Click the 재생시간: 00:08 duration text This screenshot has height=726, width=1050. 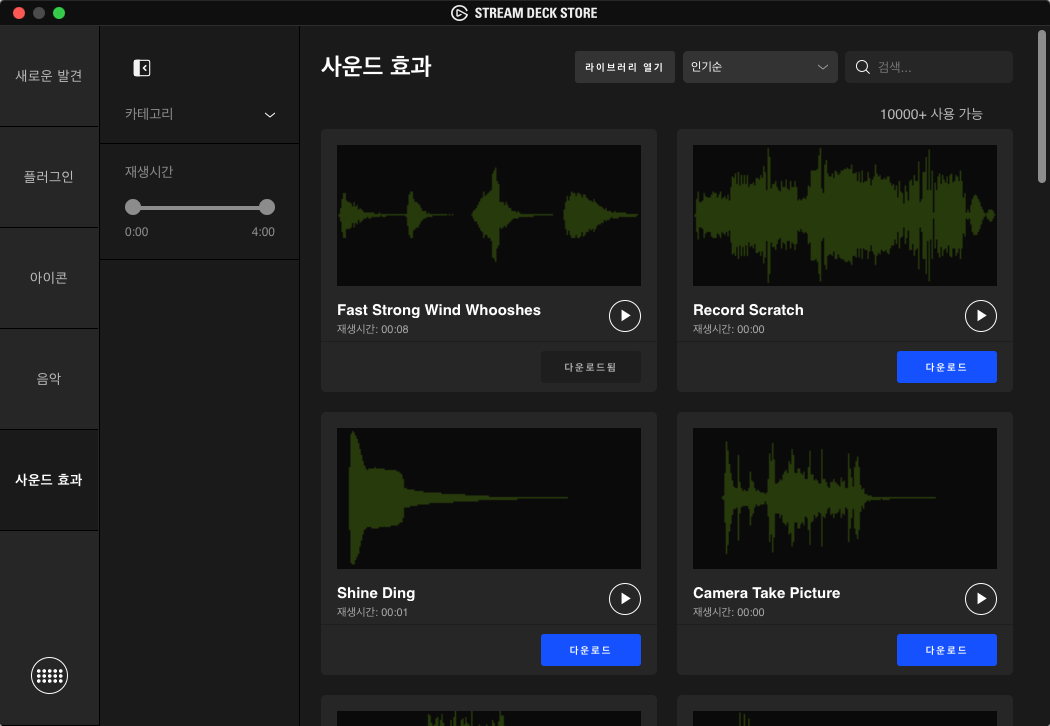[372, 329]
